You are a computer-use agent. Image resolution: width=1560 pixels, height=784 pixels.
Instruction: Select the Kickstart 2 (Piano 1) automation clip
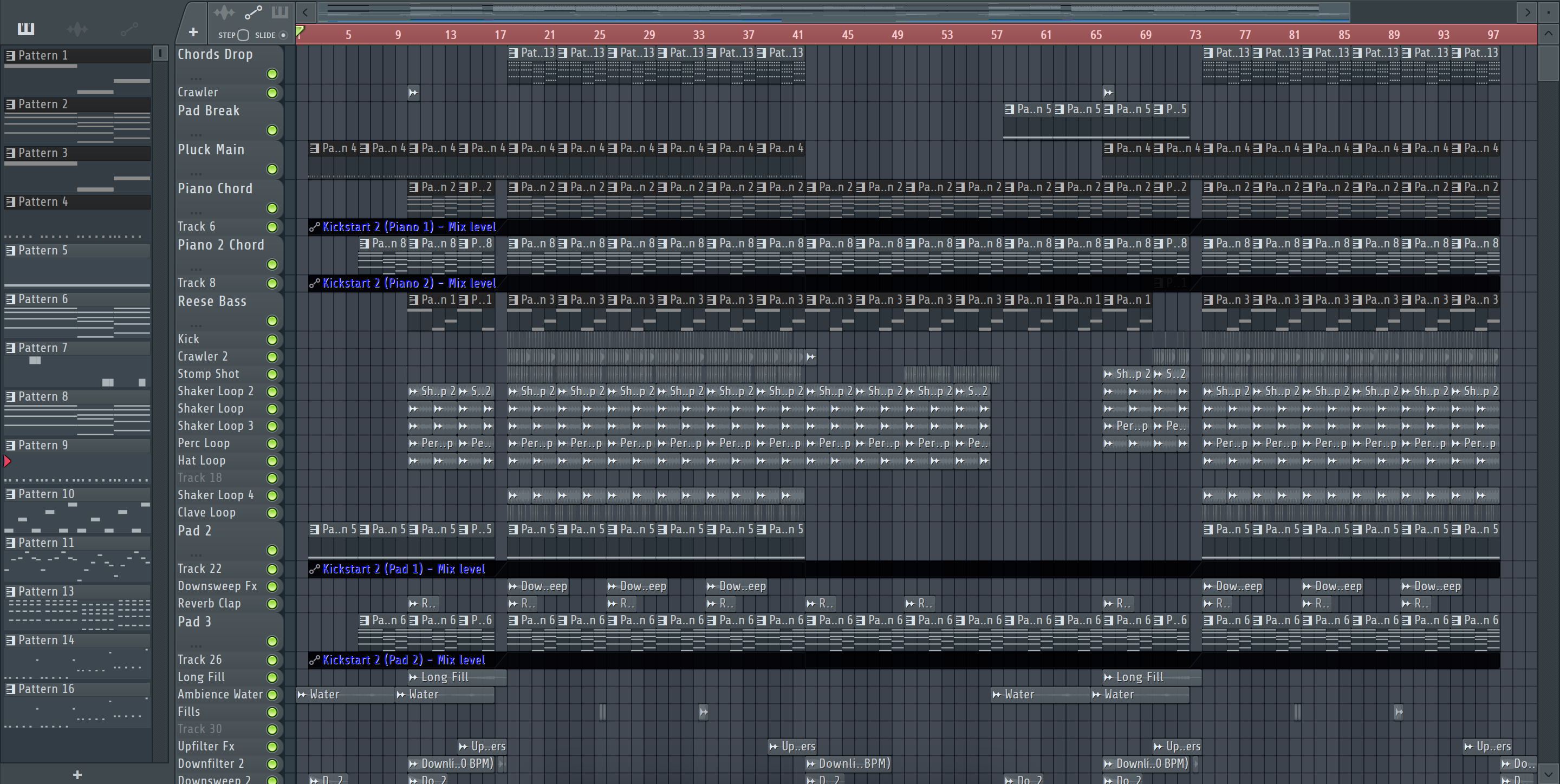[x=409, y=227]
